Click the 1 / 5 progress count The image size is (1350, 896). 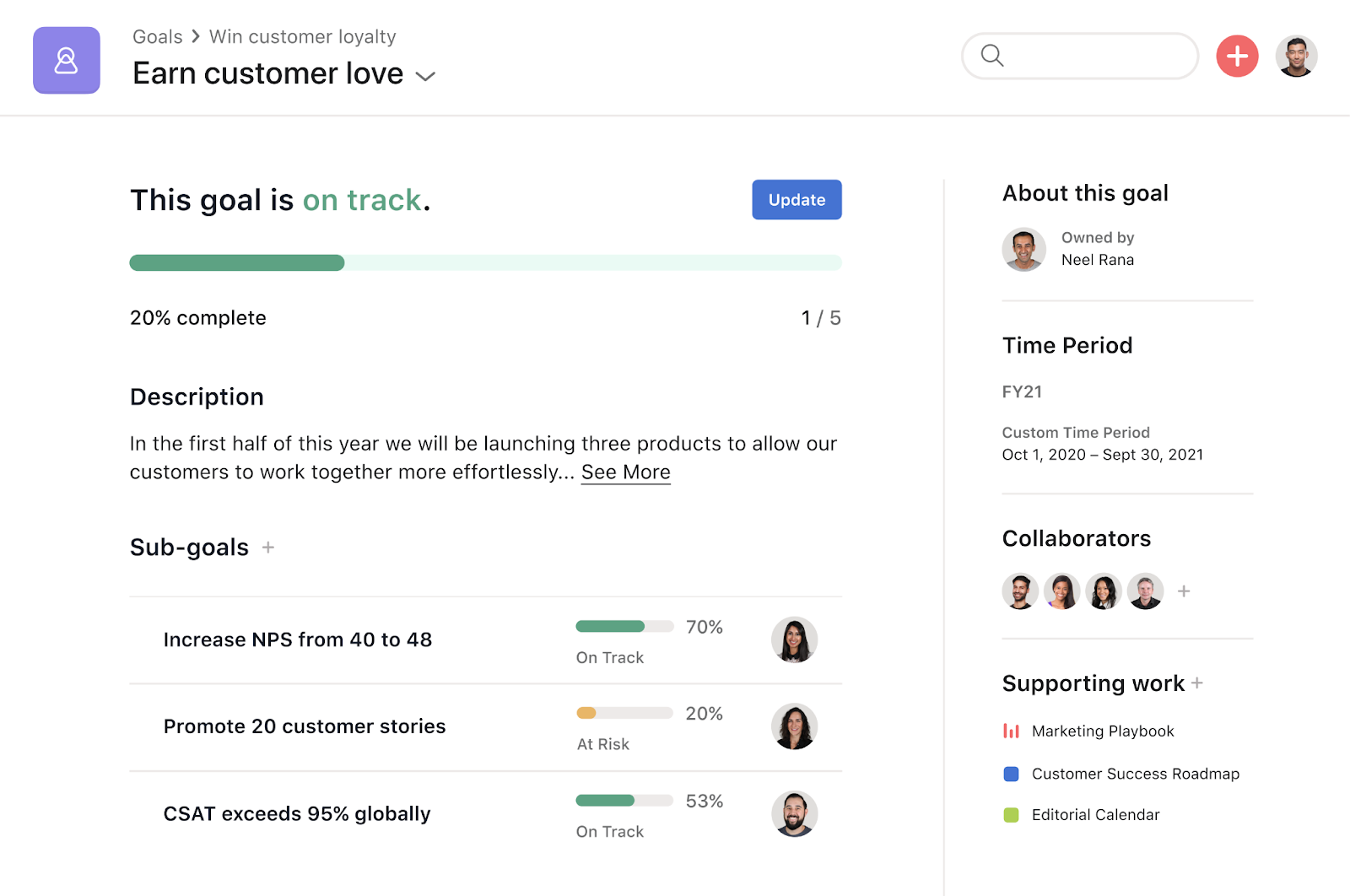(821, 318)
